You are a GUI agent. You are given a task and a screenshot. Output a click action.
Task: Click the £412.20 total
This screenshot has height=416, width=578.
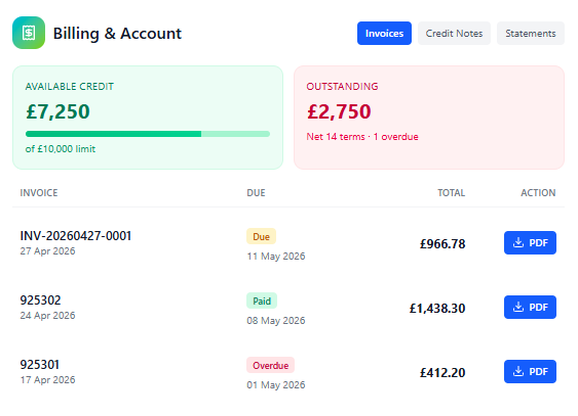click(443, 373)
